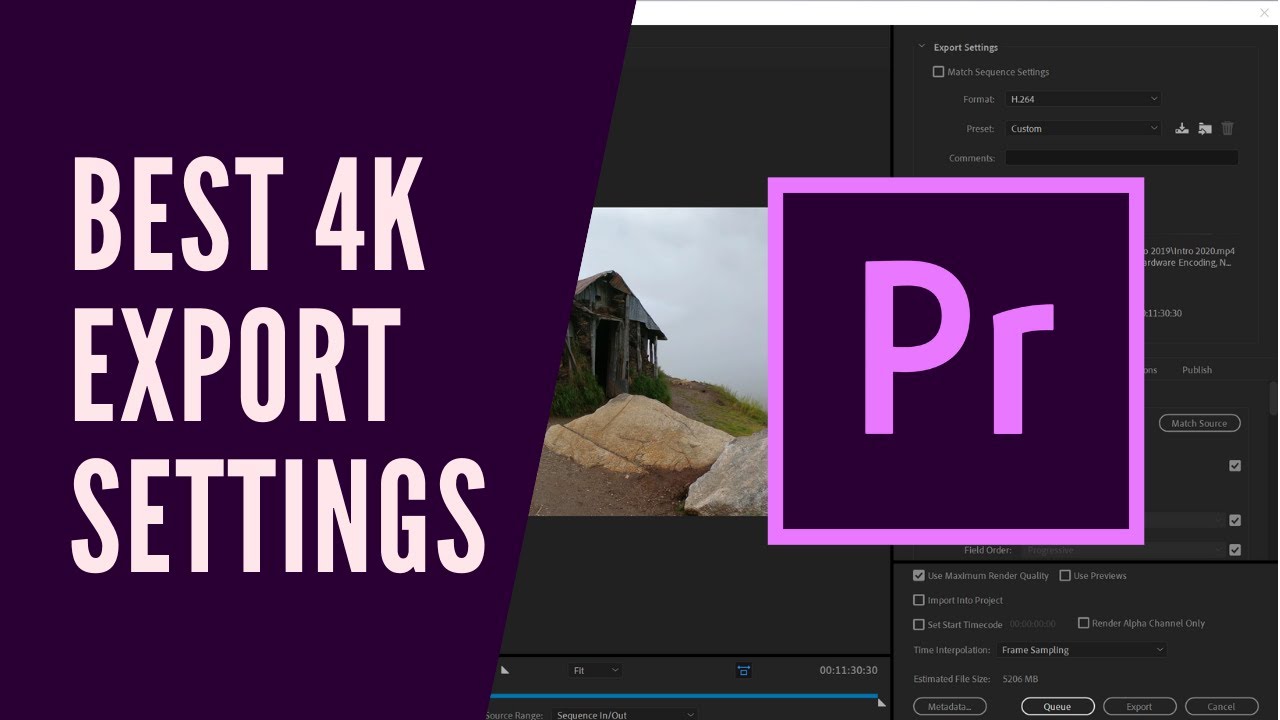Click inside the Comments text field
Image resolution: width=1280 pixels, height=720 pixels.
click(x=1121, y=158)
